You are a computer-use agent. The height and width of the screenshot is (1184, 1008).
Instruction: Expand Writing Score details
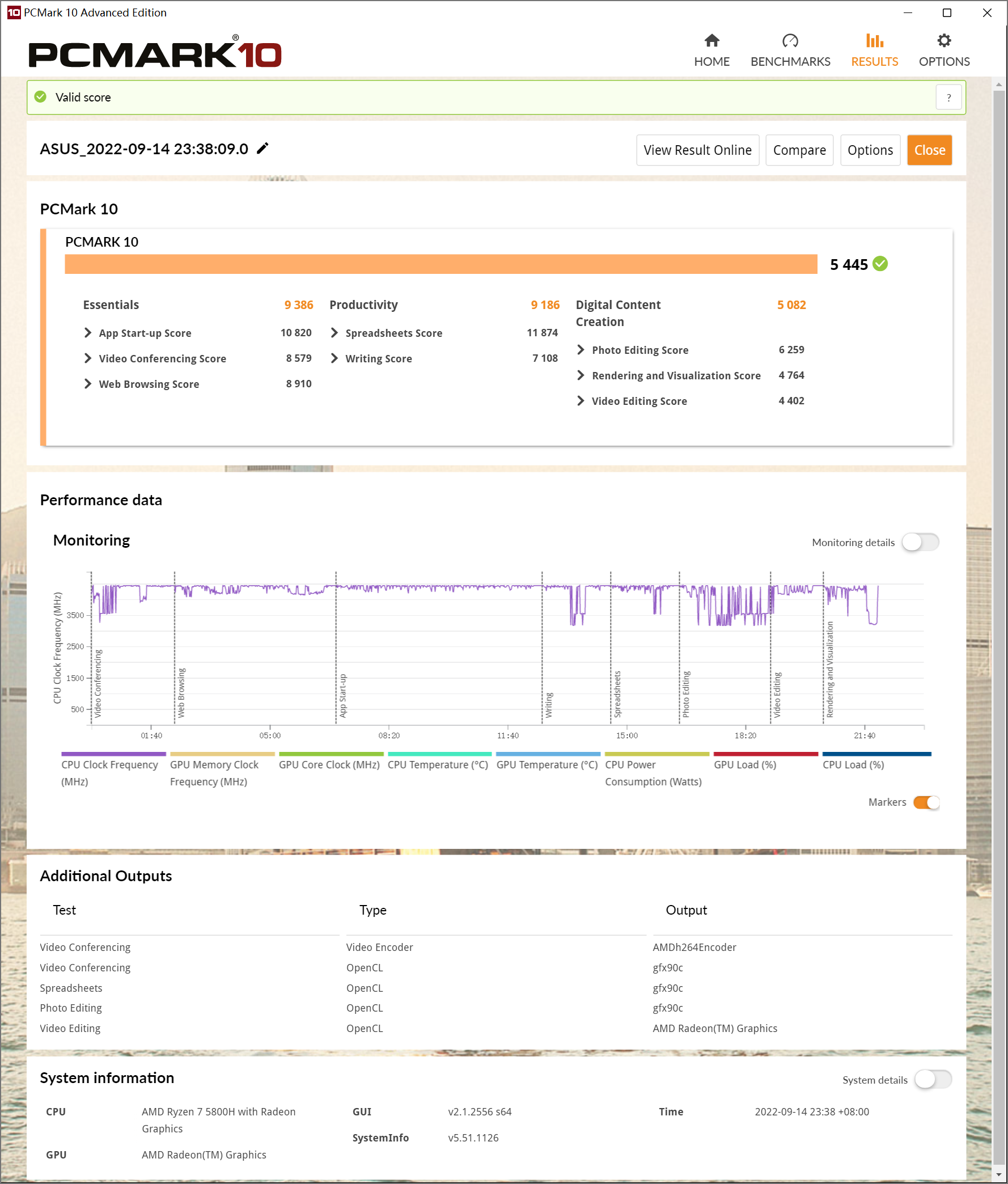pos(334,358)
